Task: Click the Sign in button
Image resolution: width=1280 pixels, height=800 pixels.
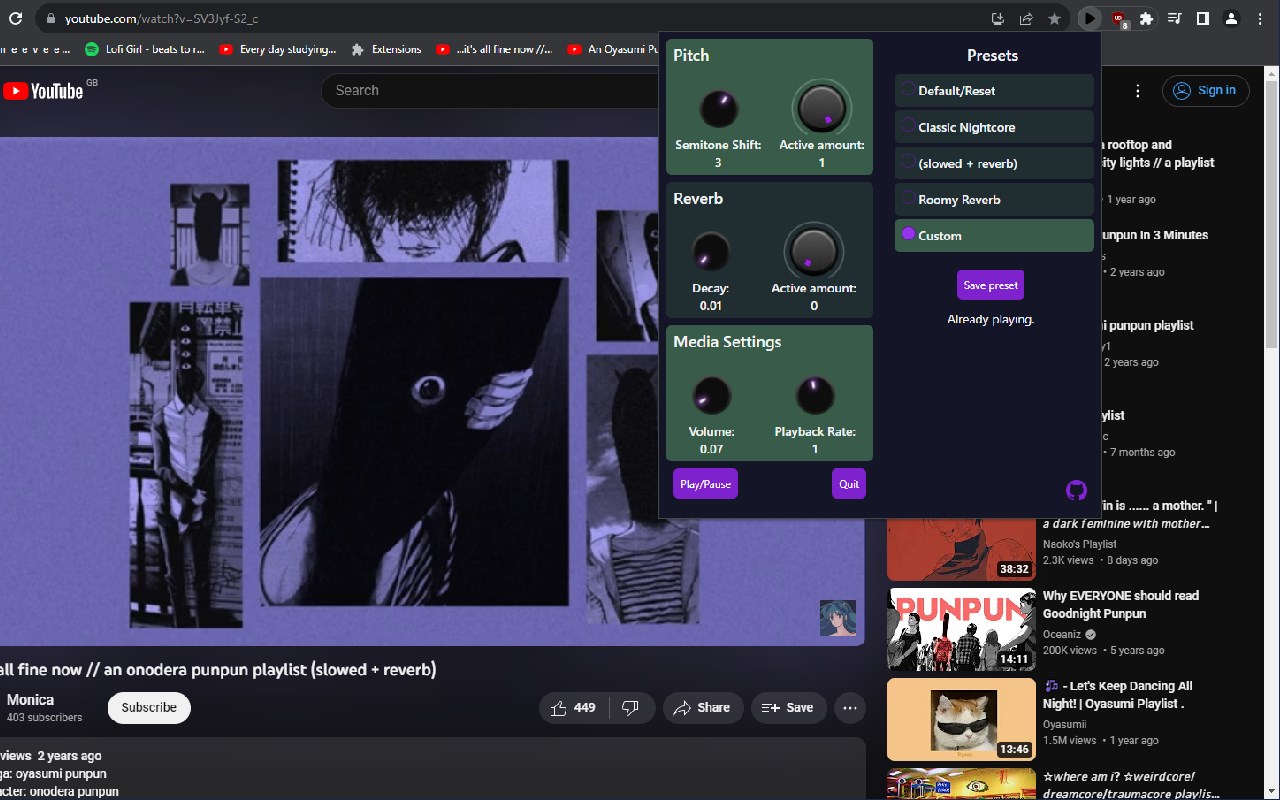Action: coord(1205,90)
